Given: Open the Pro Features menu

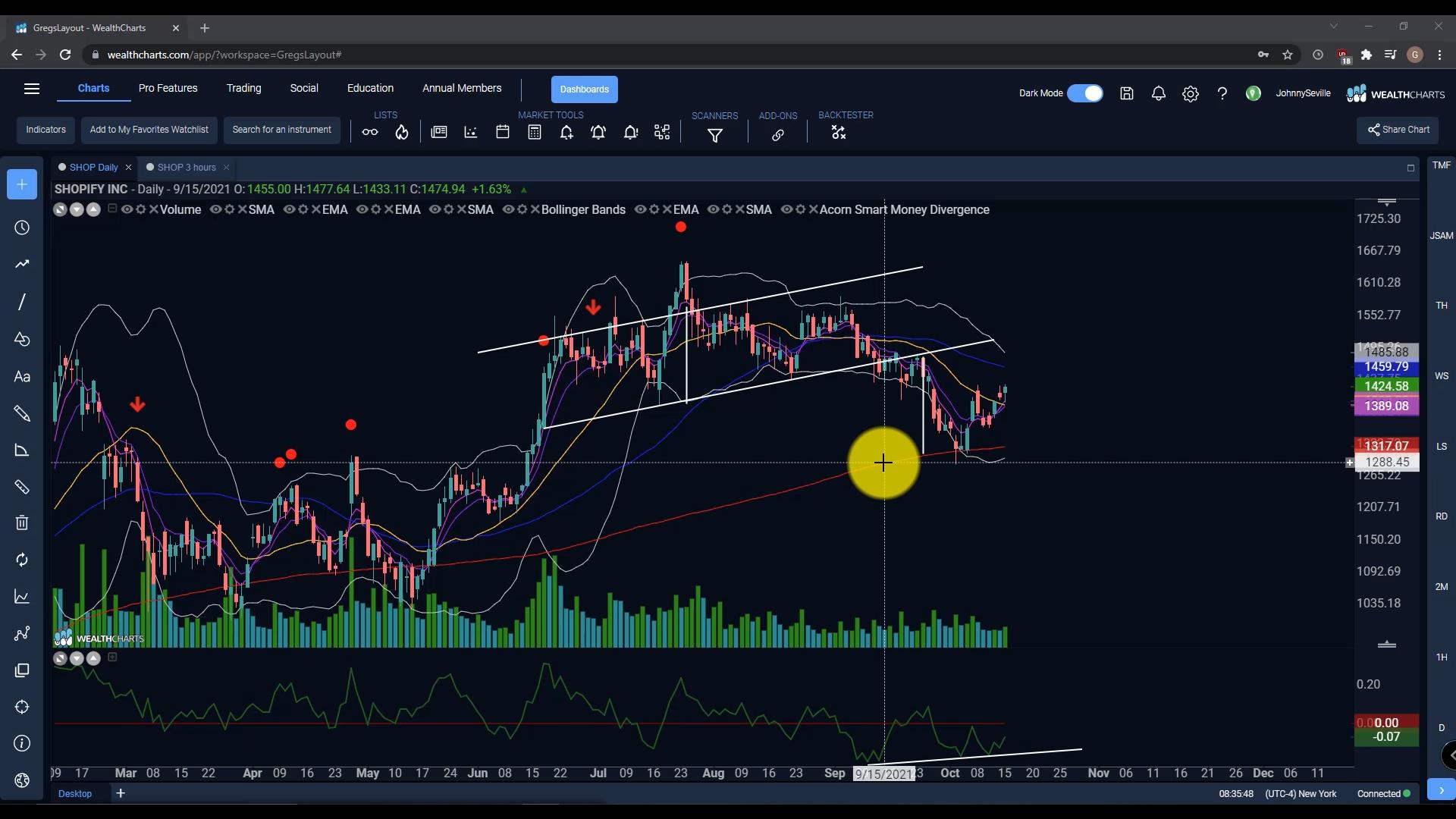Looking at the screenshot, I should pyautogui.click(x=168, y=88).
